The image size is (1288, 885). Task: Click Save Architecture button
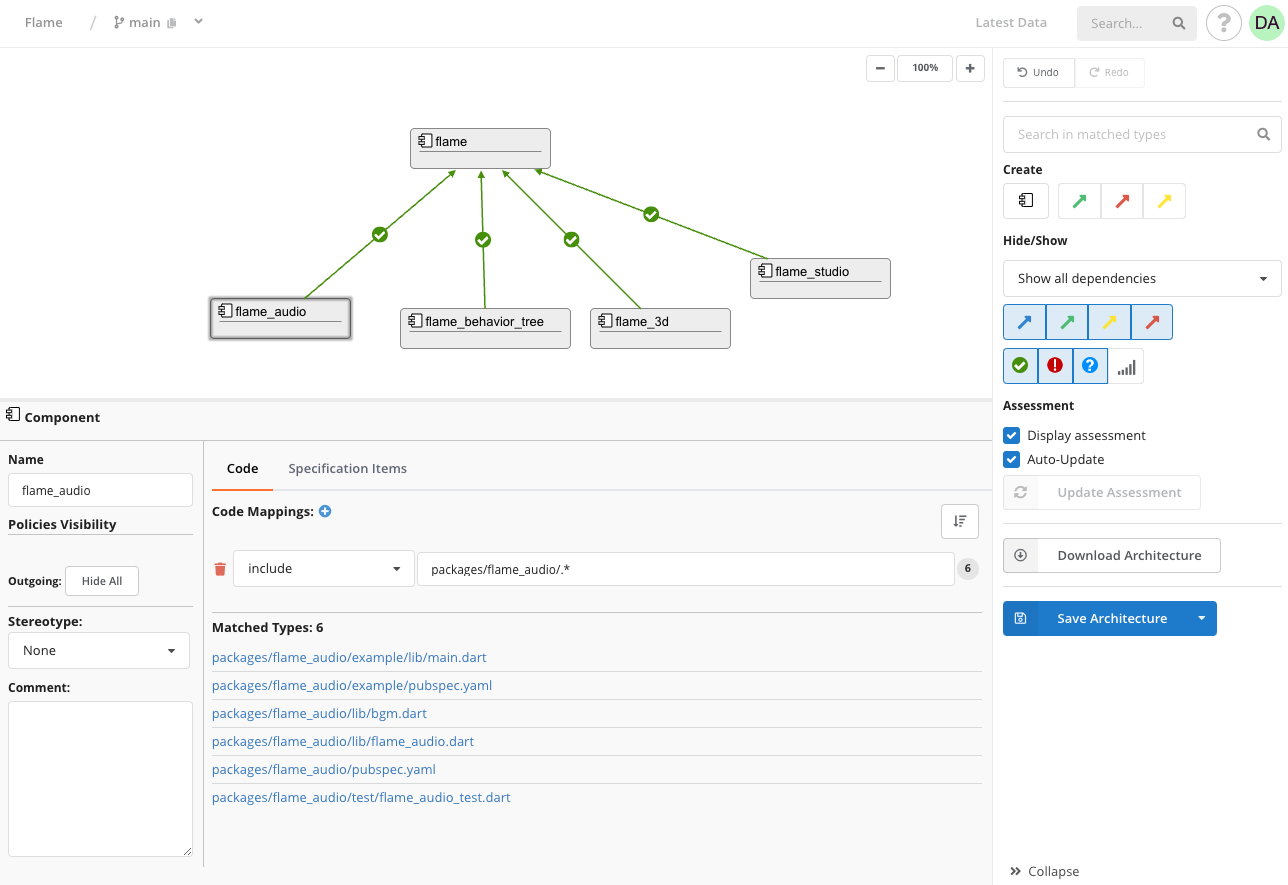pyautogui.click(x=1096, y=618)
